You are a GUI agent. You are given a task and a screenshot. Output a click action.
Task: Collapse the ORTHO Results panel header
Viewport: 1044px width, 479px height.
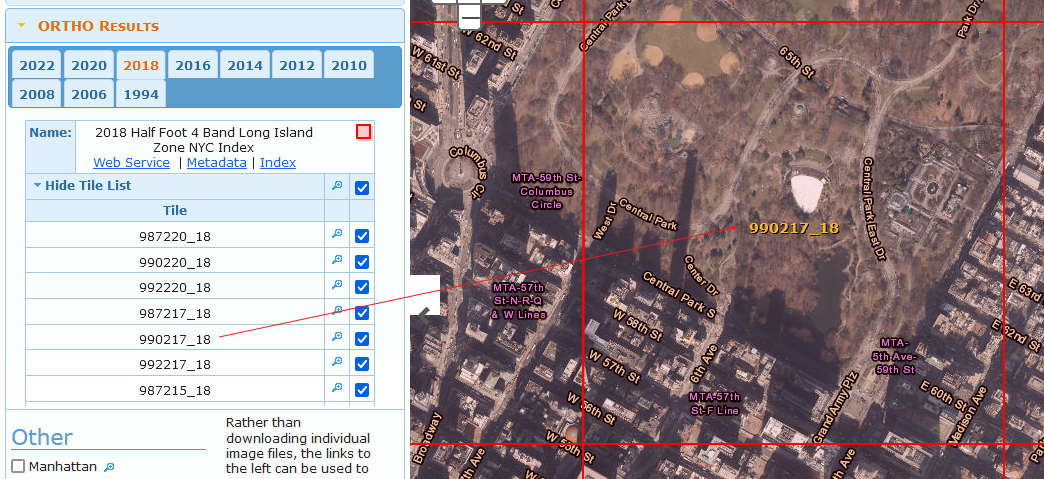pos(98,26)
